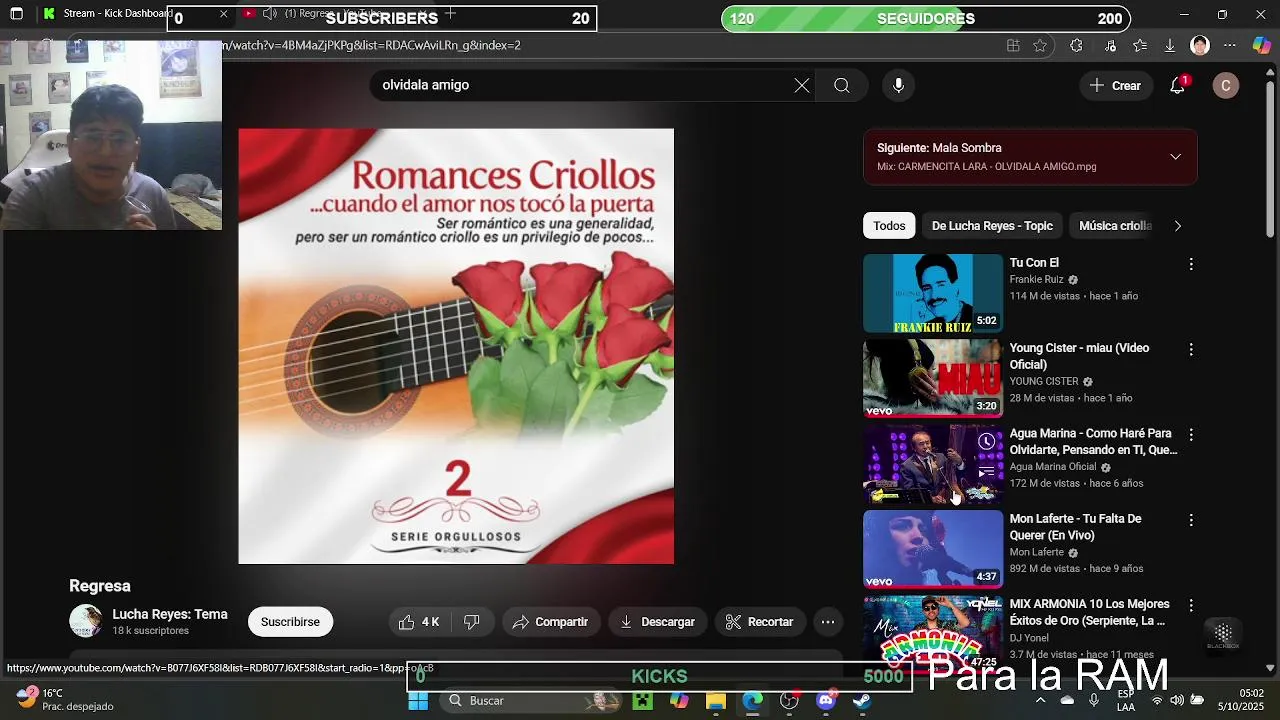Select the De Lucha Reyes - Topic chip

tap(992, 226)
